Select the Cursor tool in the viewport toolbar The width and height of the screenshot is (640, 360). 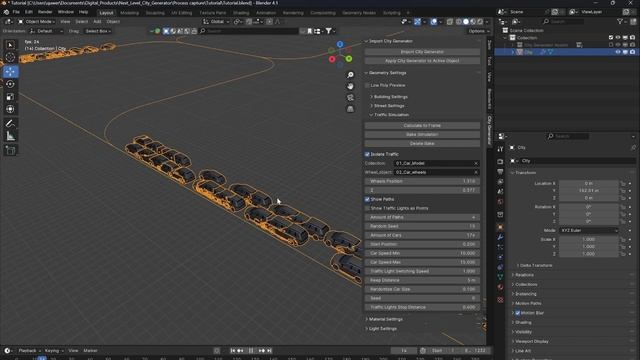10,58
